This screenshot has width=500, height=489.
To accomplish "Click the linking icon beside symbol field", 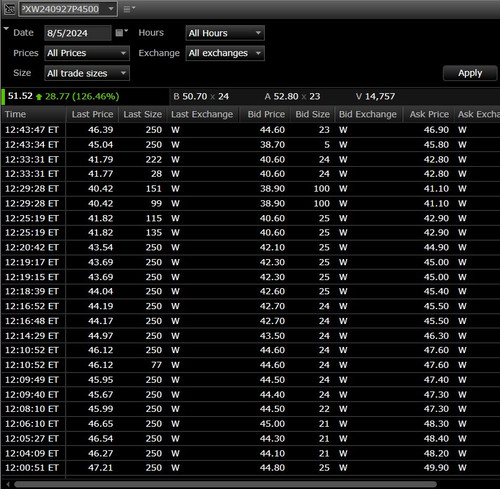I will click(9, 9).
